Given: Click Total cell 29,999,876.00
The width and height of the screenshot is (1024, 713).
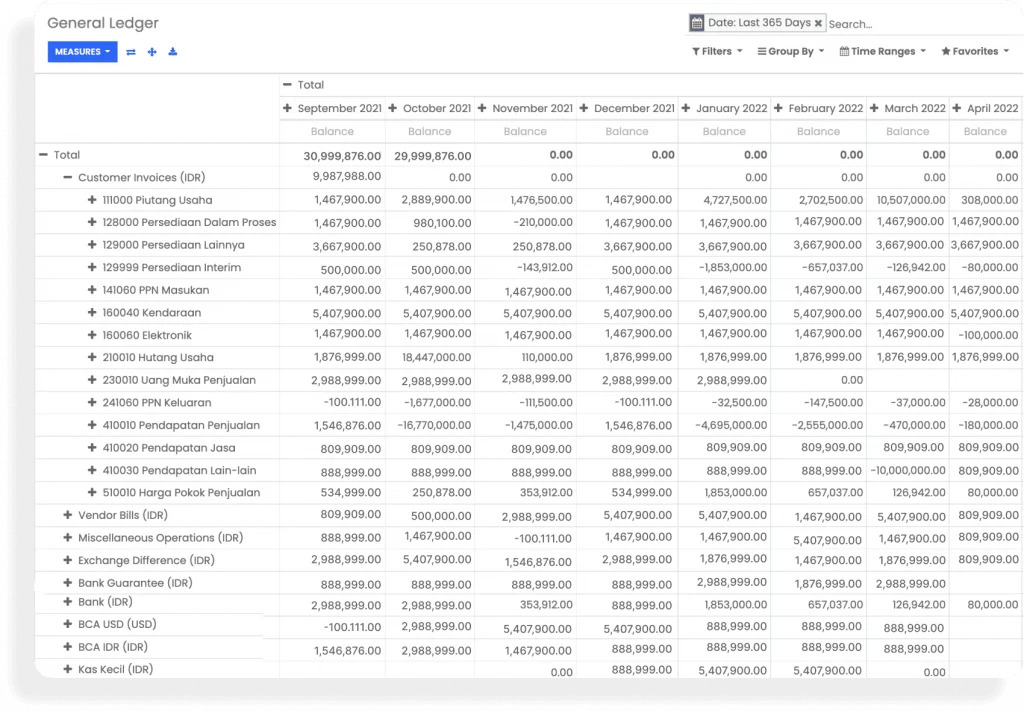Looking at the screenshot, I should pyautogui.click(x=432, y=156).
